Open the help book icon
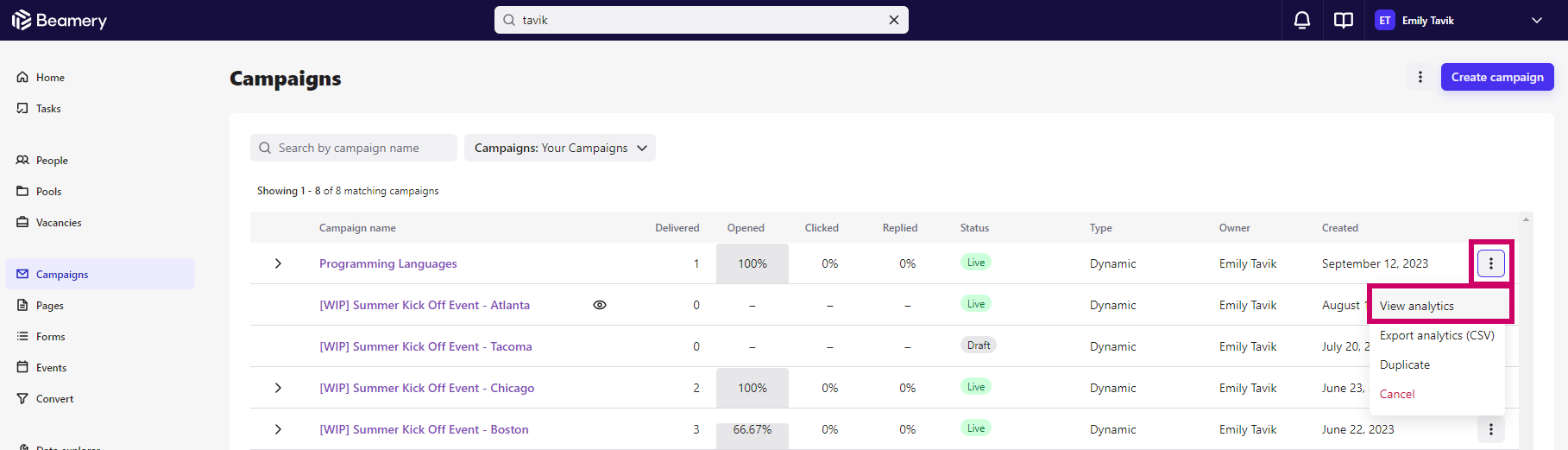Viewport: 1568px width, 450px height. click(1344, 20)
